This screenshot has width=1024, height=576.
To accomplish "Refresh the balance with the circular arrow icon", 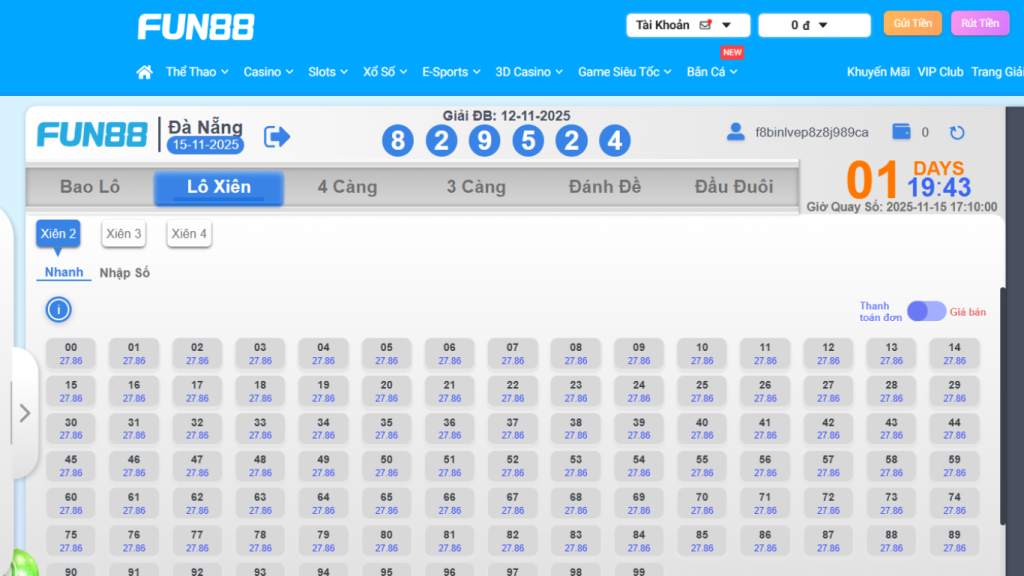I will coord(958,131).
